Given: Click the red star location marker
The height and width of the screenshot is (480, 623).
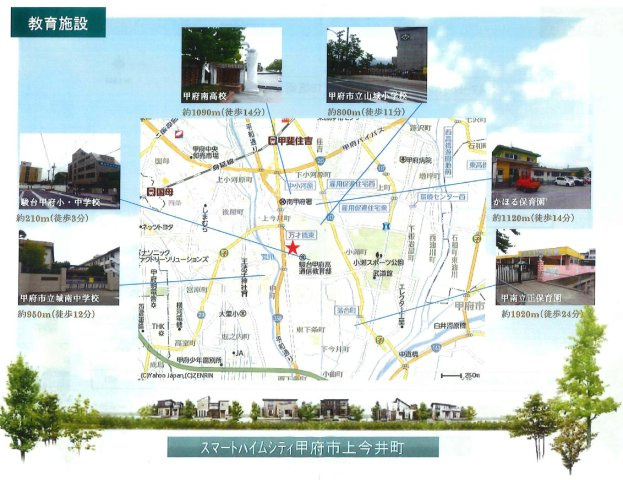Looking at the screenshot, I should (x=292, y=246).
